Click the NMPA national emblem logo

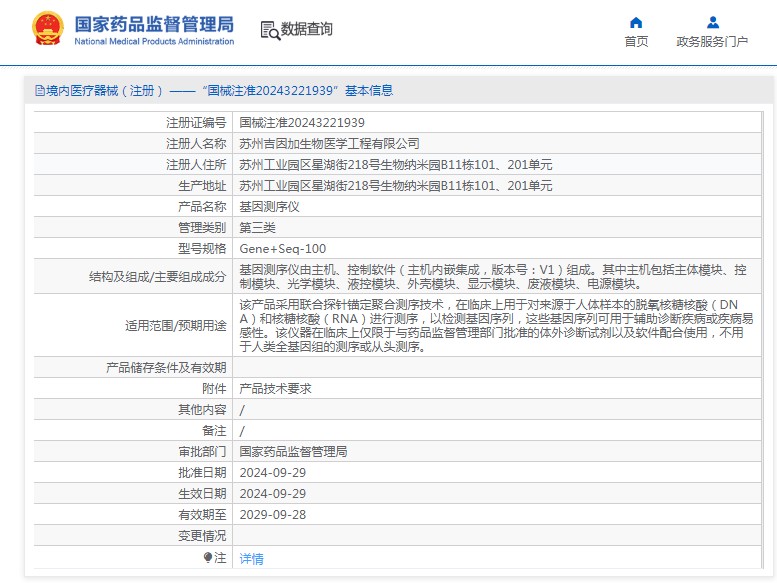click(48, 29)
